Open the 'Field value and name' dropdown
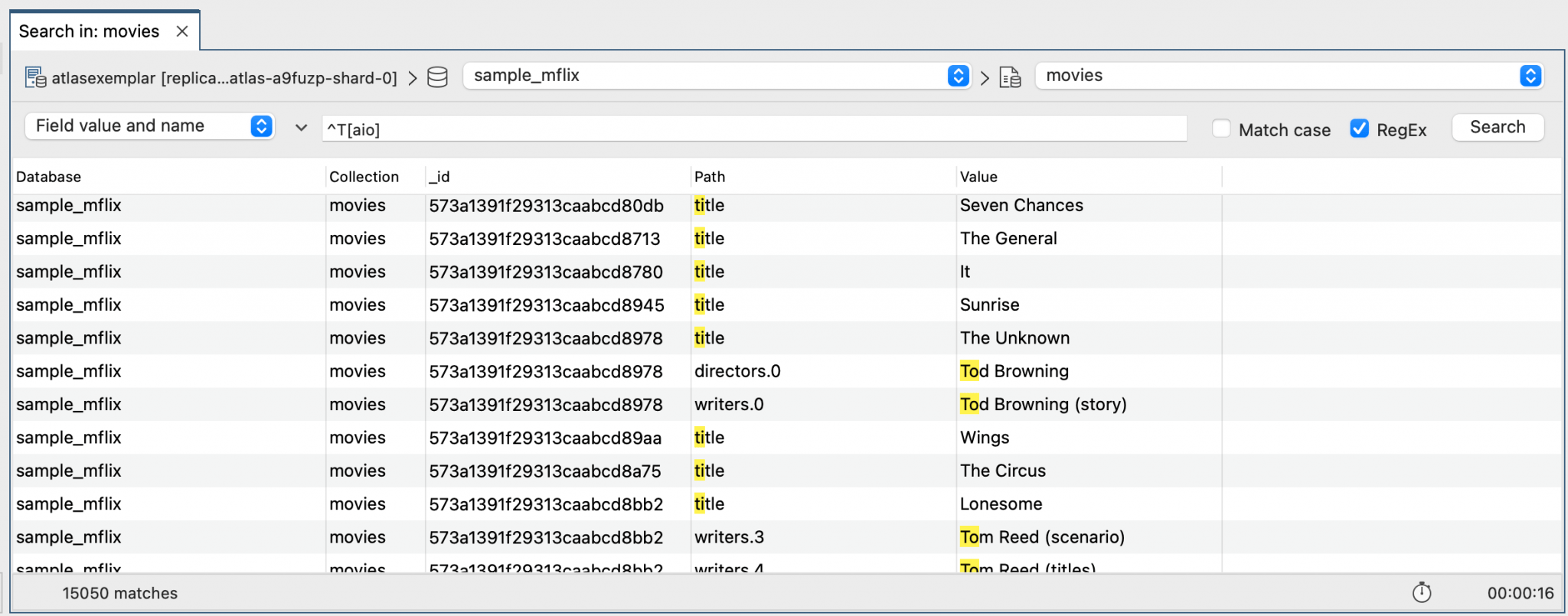1568x616 pixels. click(x=261, y=126)
